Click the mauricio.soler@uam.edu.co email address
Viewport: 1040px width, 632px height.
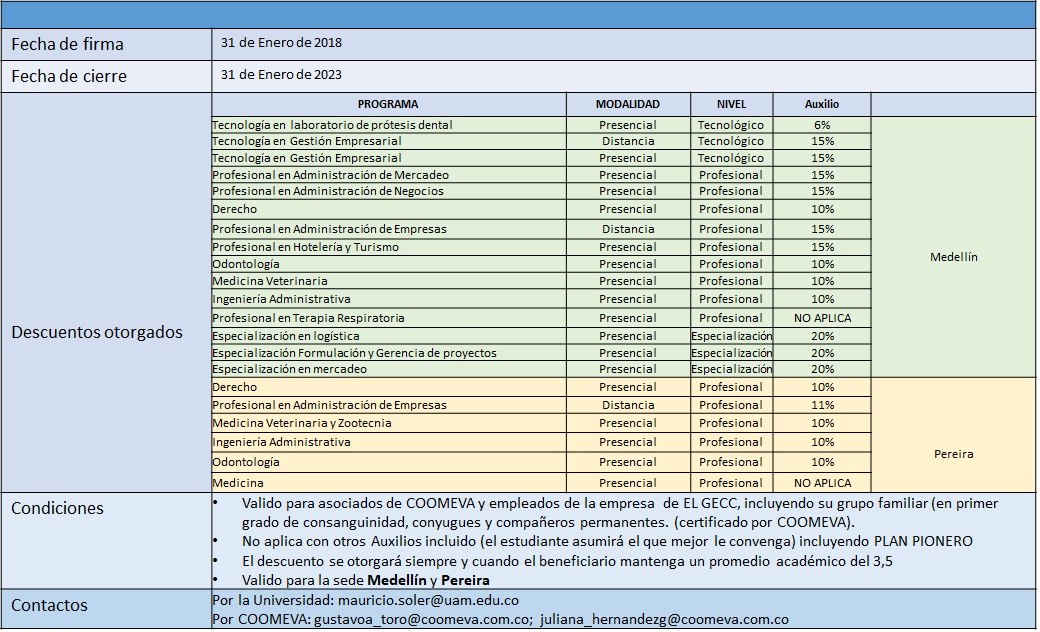428,600
